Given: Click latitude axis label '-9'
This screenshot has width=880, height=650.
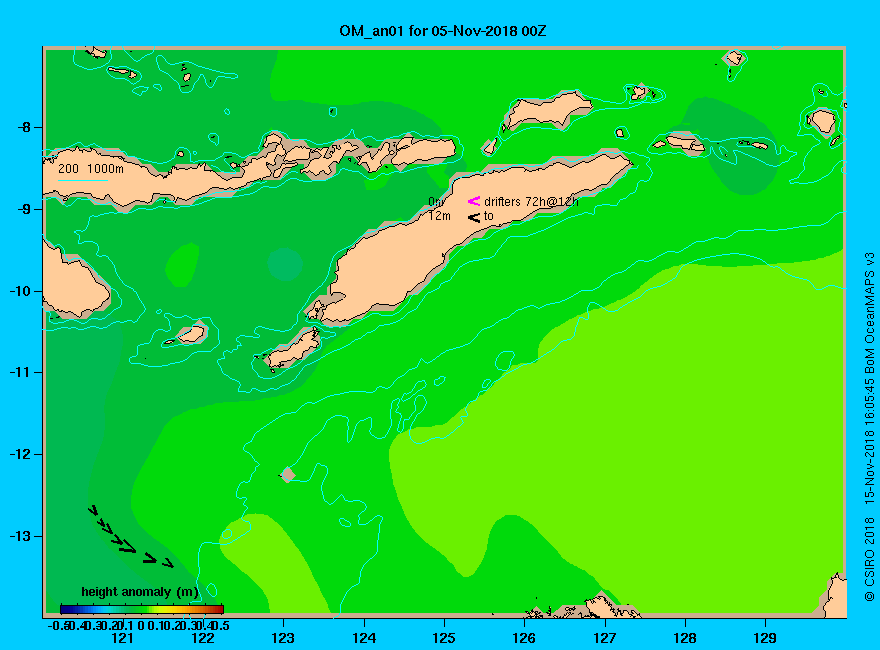Looking at the screenshot, I should tap(24, 209).
